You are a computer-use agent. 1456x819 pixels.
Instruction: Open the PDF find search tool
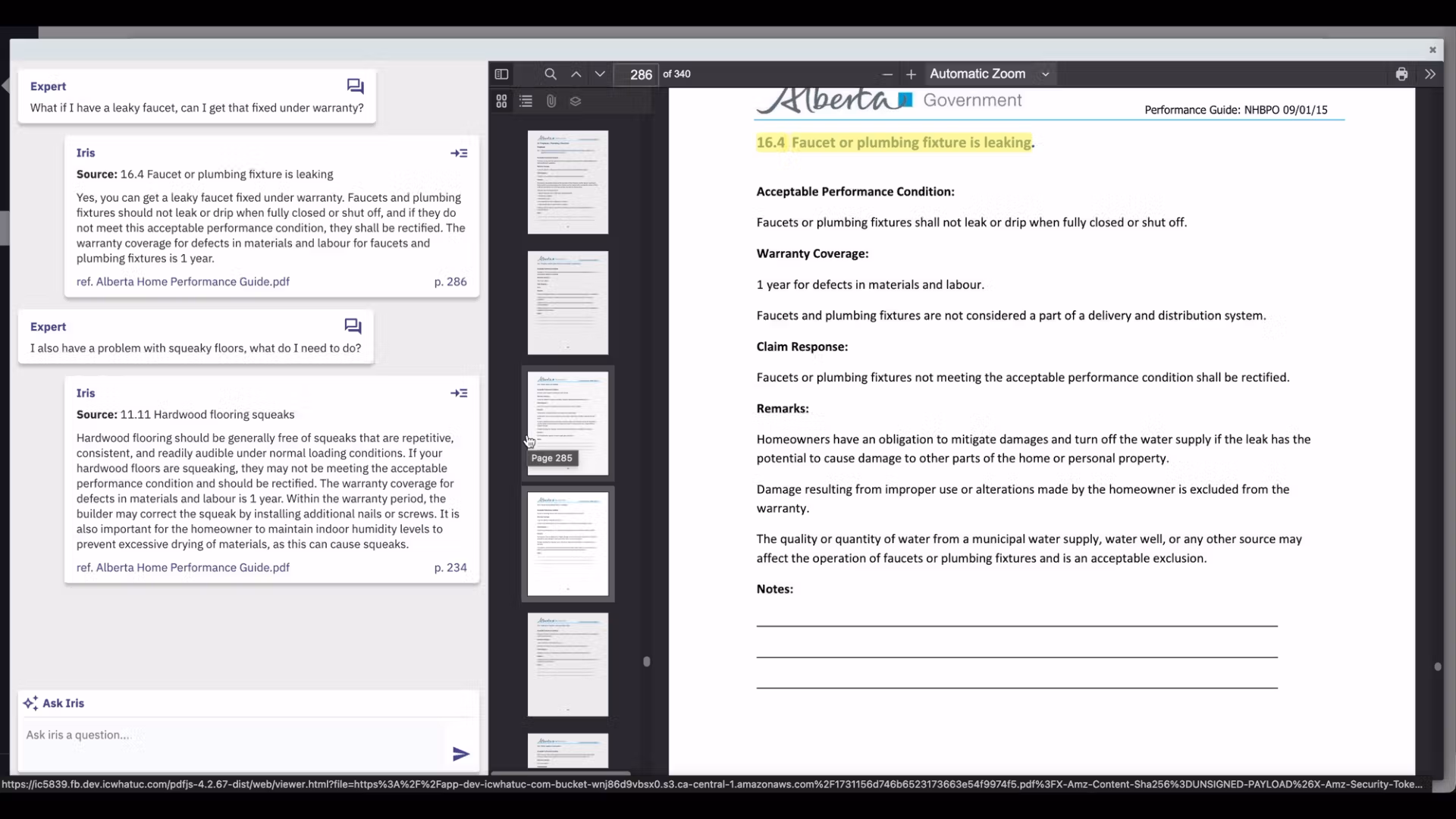[551, 74]
